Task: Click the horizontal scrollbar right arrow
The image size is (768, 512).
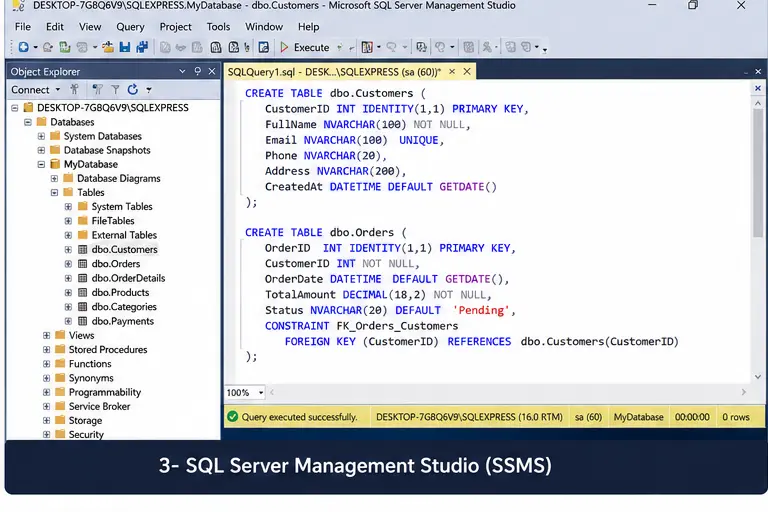Action: coord(744,392)
